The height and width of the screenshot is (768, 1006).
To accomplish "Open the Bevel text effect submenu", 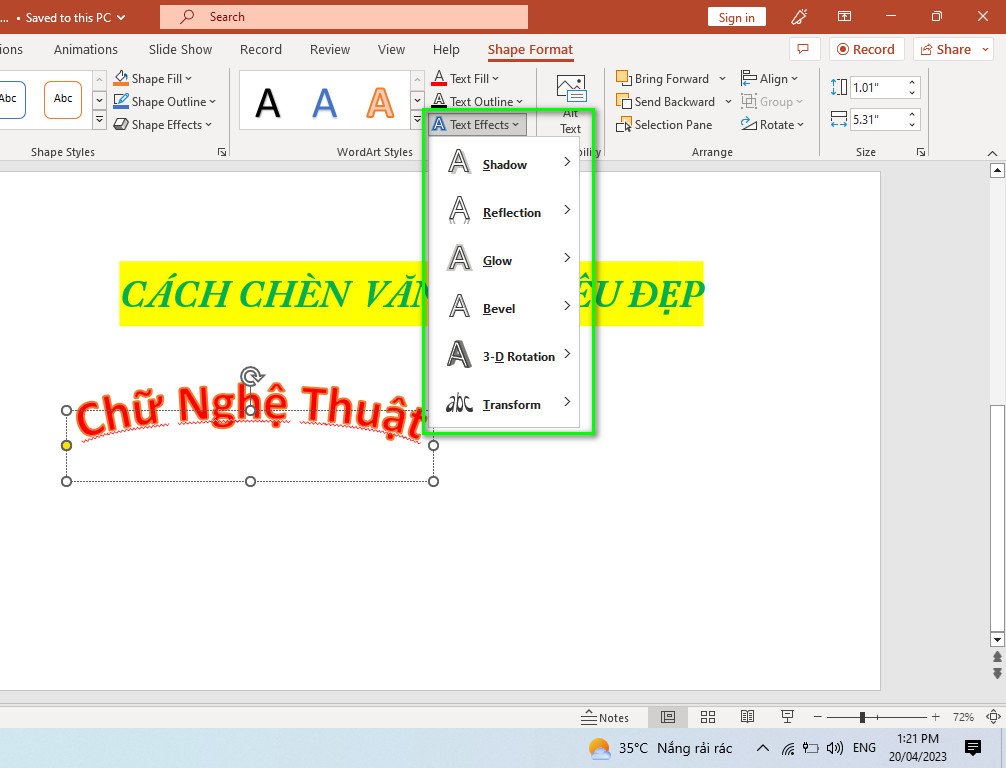I will [x=504, y=307].
